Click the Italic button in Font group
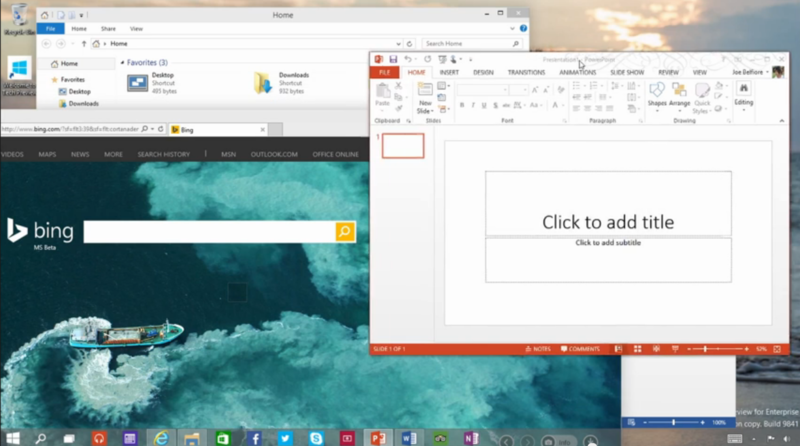Viewport: 800px width, 446px height. [x=473, y=105]
